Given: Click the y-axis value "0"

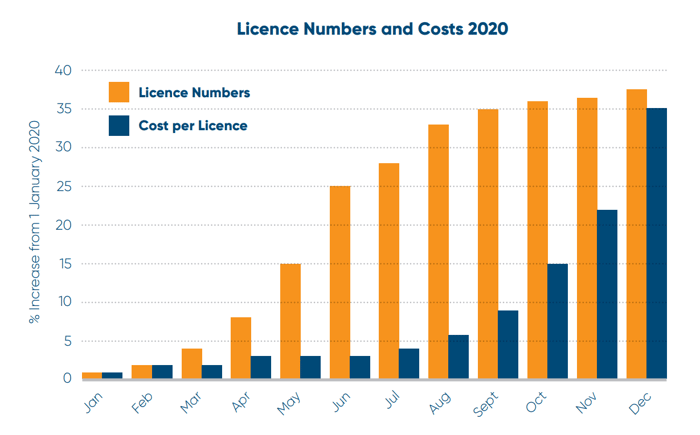Looking at the screenshot, I should [67, 378].
